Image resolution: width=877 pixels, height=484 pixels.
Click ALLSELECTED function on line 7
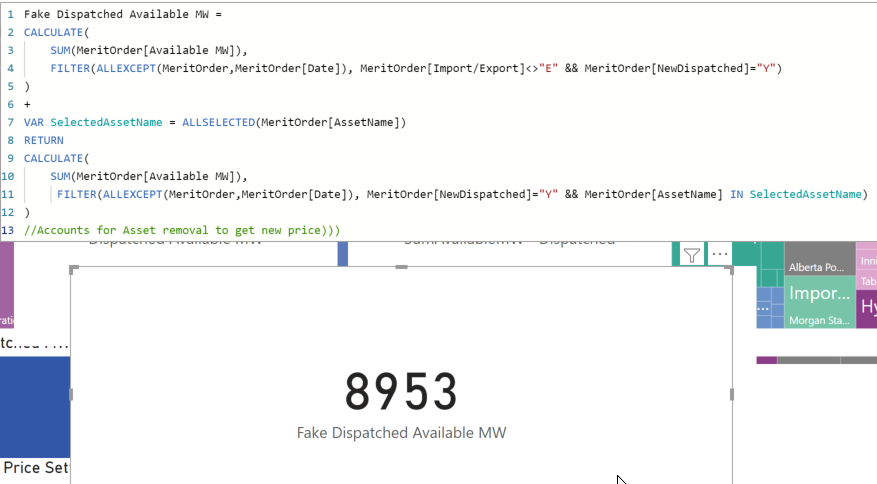point(218,122)
